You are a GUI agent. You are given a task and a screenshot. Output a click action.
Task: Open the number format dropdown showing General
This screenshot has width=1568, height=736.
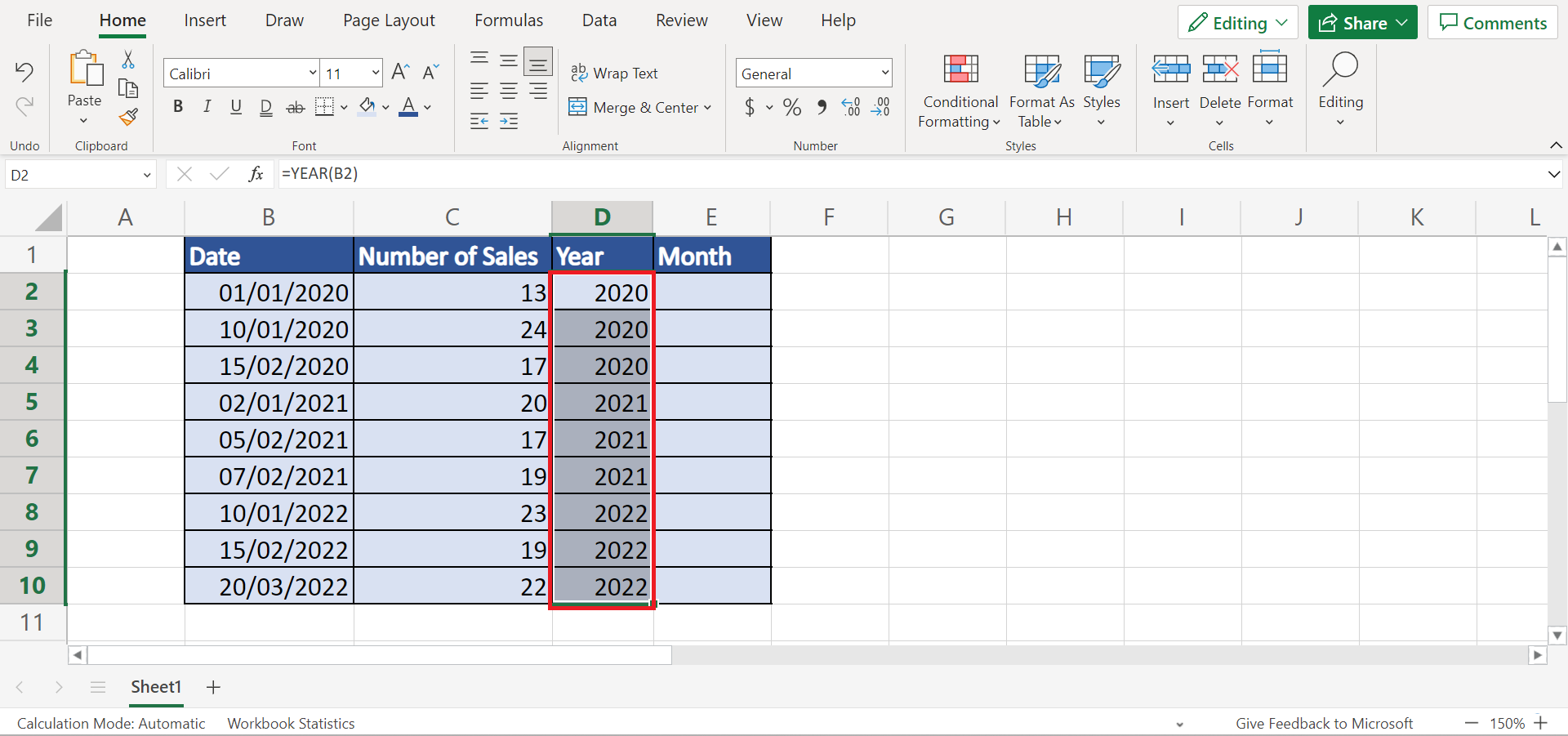(x=886, y=73)
